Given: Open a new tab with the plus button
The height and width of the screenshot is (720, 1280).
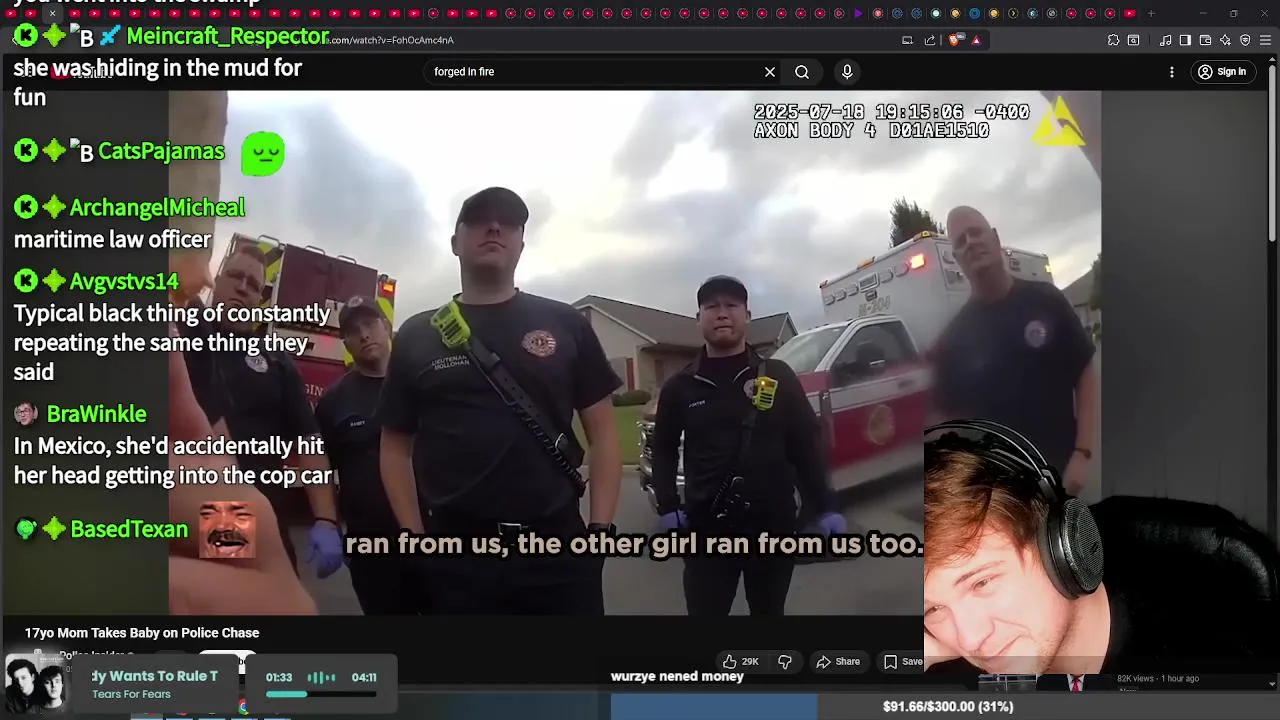Looking at the screenshot, I should pos(1151,13).
